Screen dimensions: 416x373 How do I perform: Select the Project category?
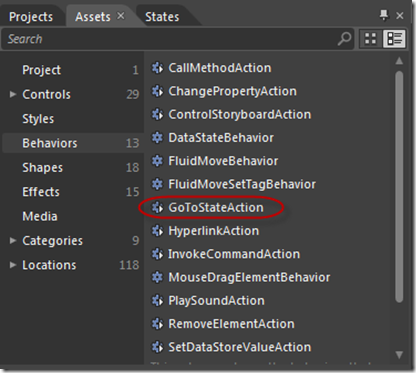42,70
